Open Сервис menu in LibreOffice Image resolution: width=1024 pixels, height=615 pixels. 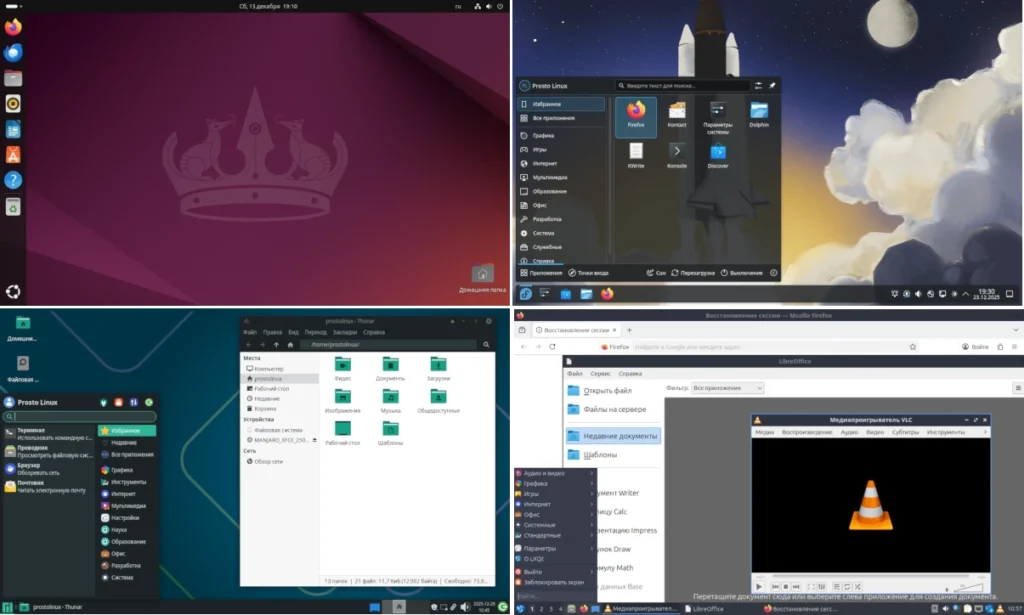click(x=600, y=374)
